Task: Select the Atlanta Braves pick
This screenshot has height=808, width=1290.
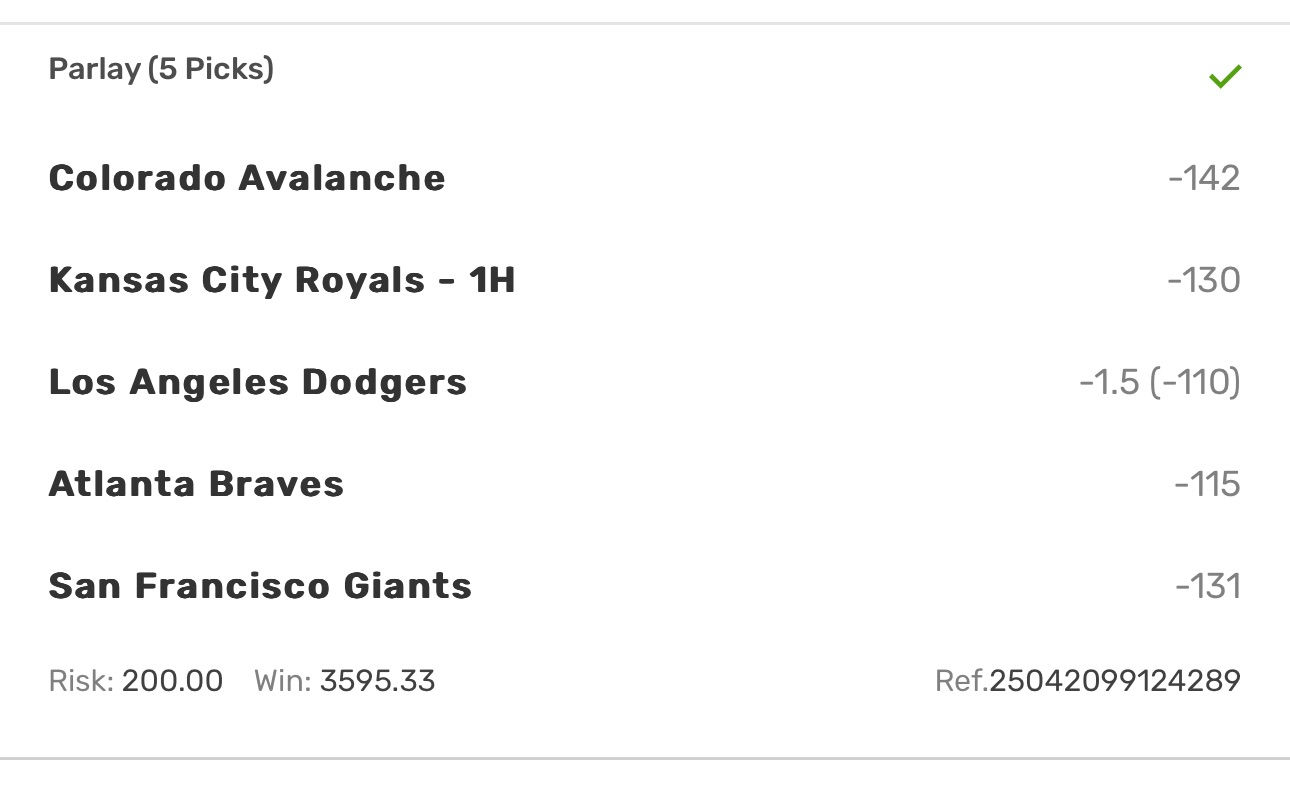Action: click(x=196, y=484)
